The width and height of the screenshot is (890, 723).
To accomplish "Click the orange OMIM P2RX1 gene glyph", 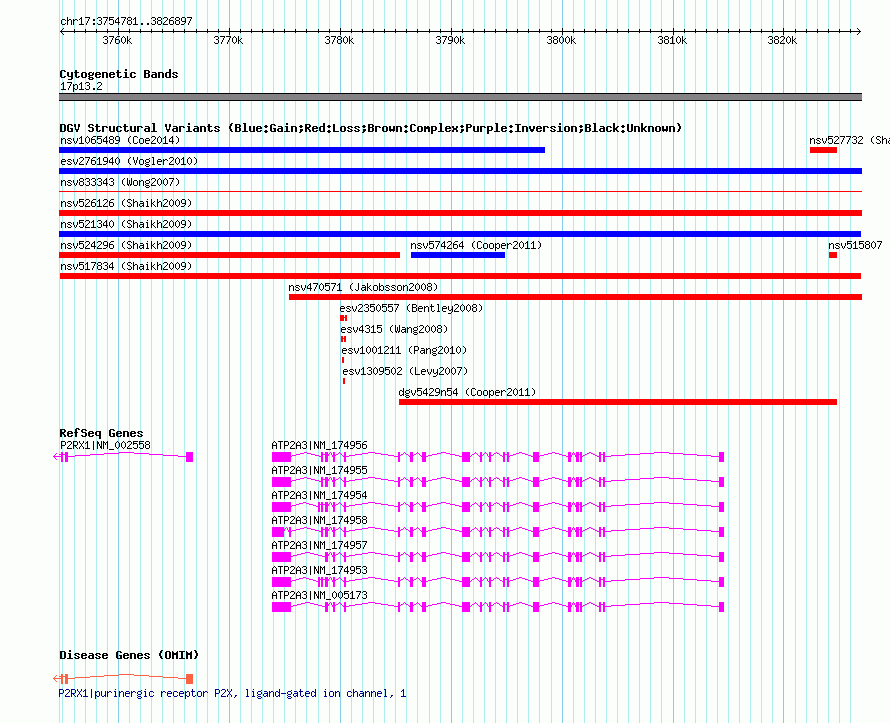I will point(123,679).
